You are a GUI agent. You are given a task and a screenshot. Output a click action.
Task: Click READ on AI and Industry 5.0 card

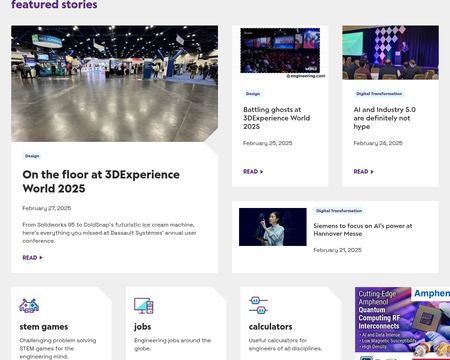coord(363,172)
